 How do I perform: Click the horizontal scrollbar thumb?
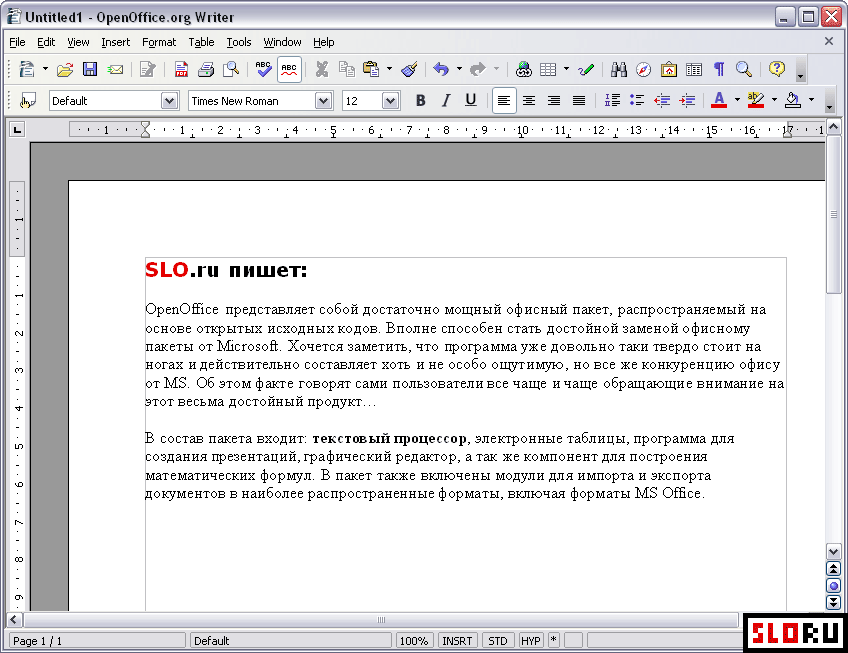(380, 620)
